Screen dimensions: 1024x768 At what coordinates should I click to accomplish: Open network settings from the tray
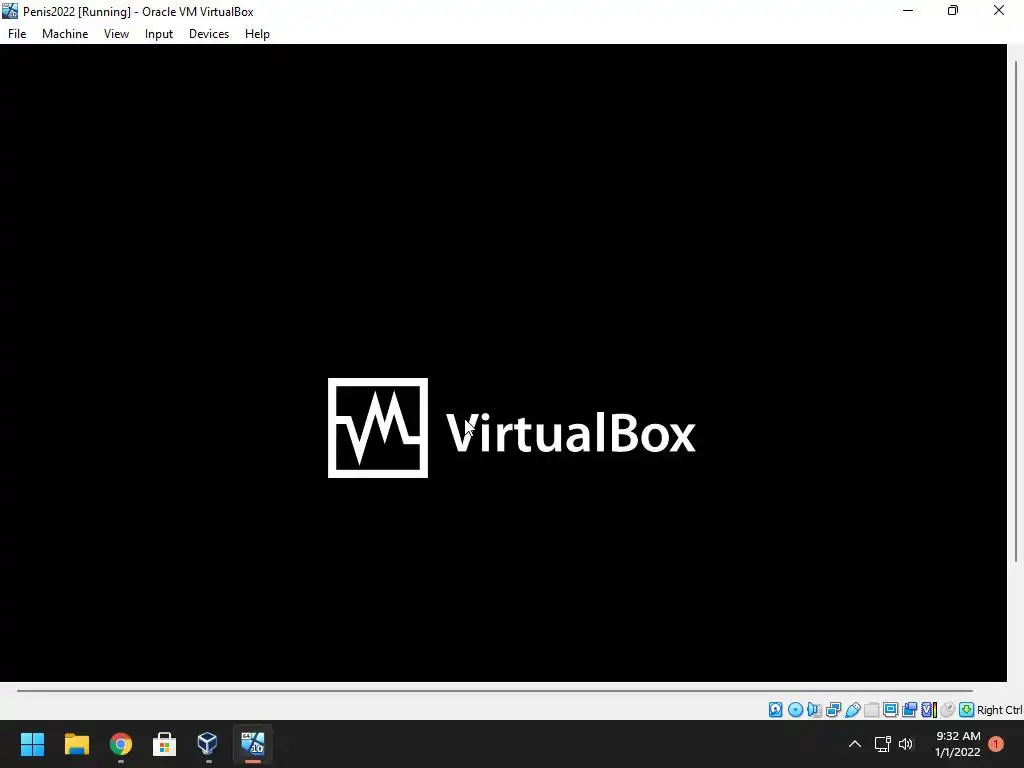[883, 744]
